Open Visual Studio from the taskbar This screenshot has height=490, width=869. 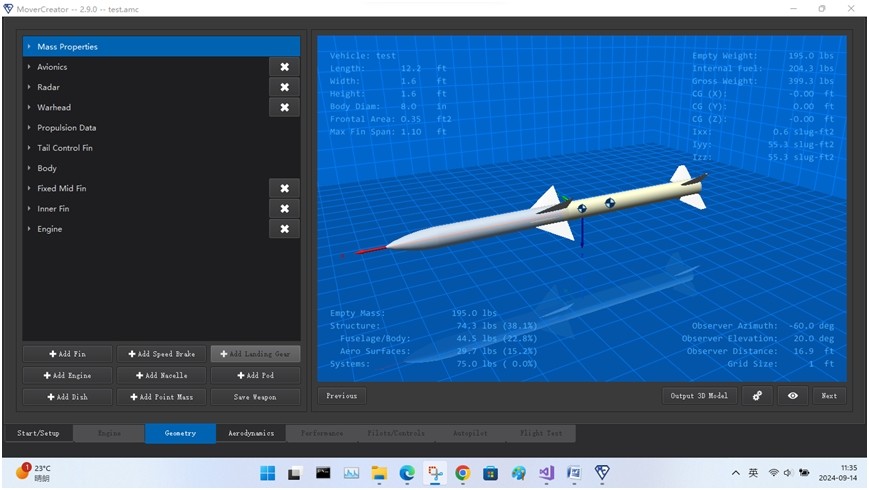point(546,473)
